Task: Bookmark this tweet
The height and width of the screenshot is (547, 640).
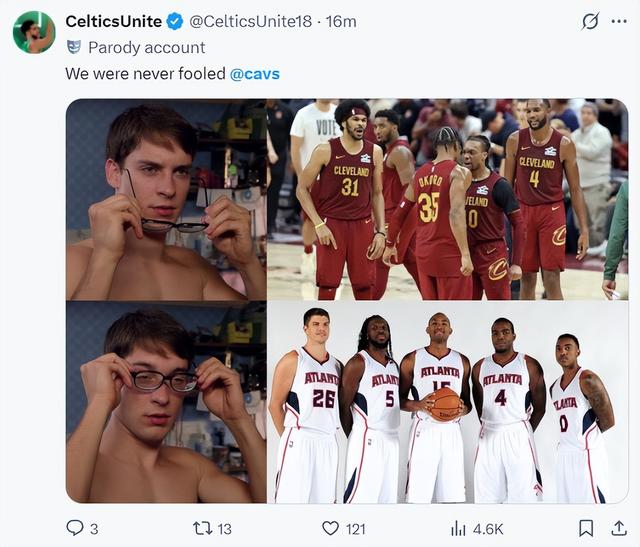Action: click(x=586, y=528)
